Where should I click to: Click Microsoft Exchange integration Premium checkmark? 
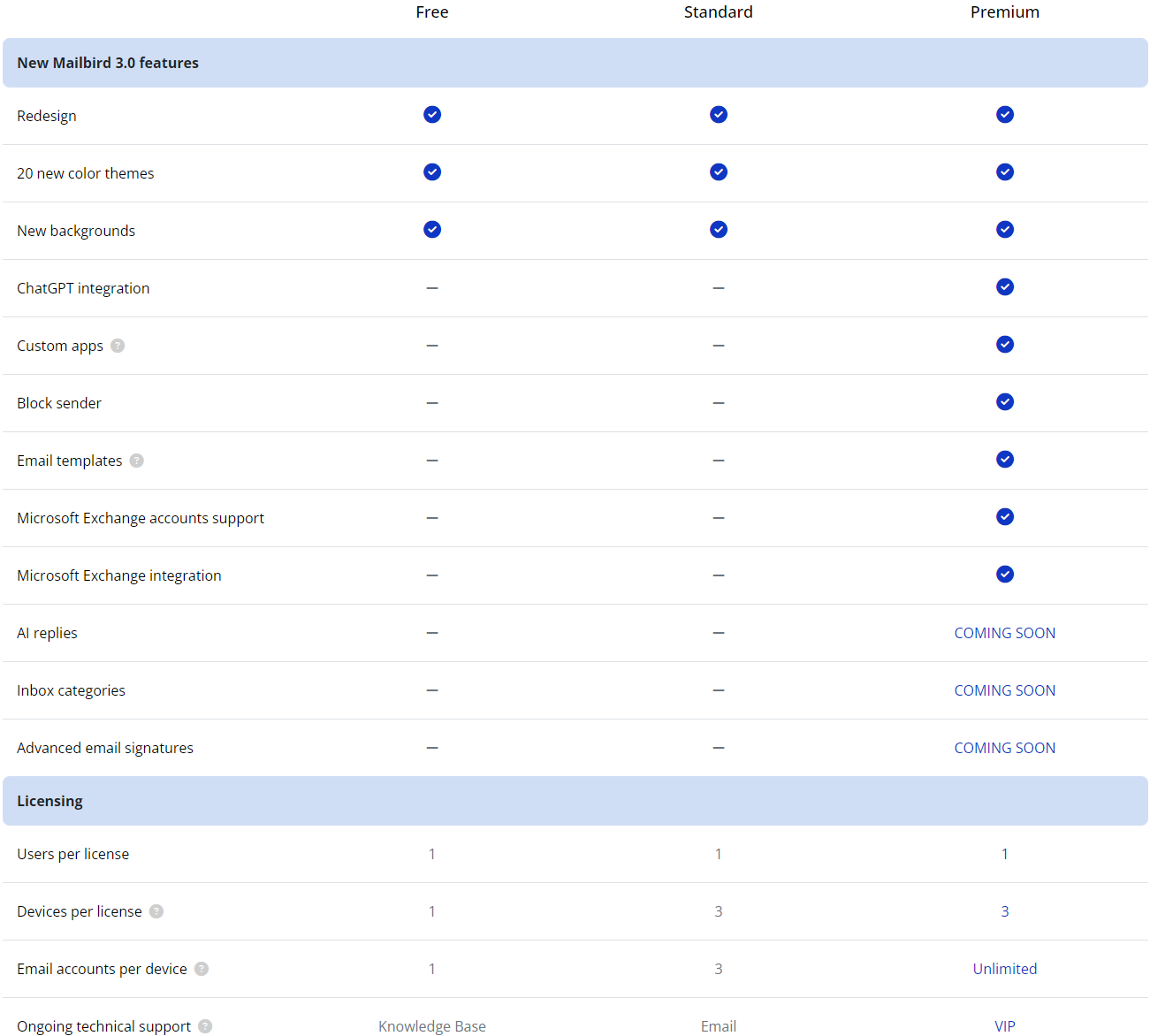(1005, 575)
